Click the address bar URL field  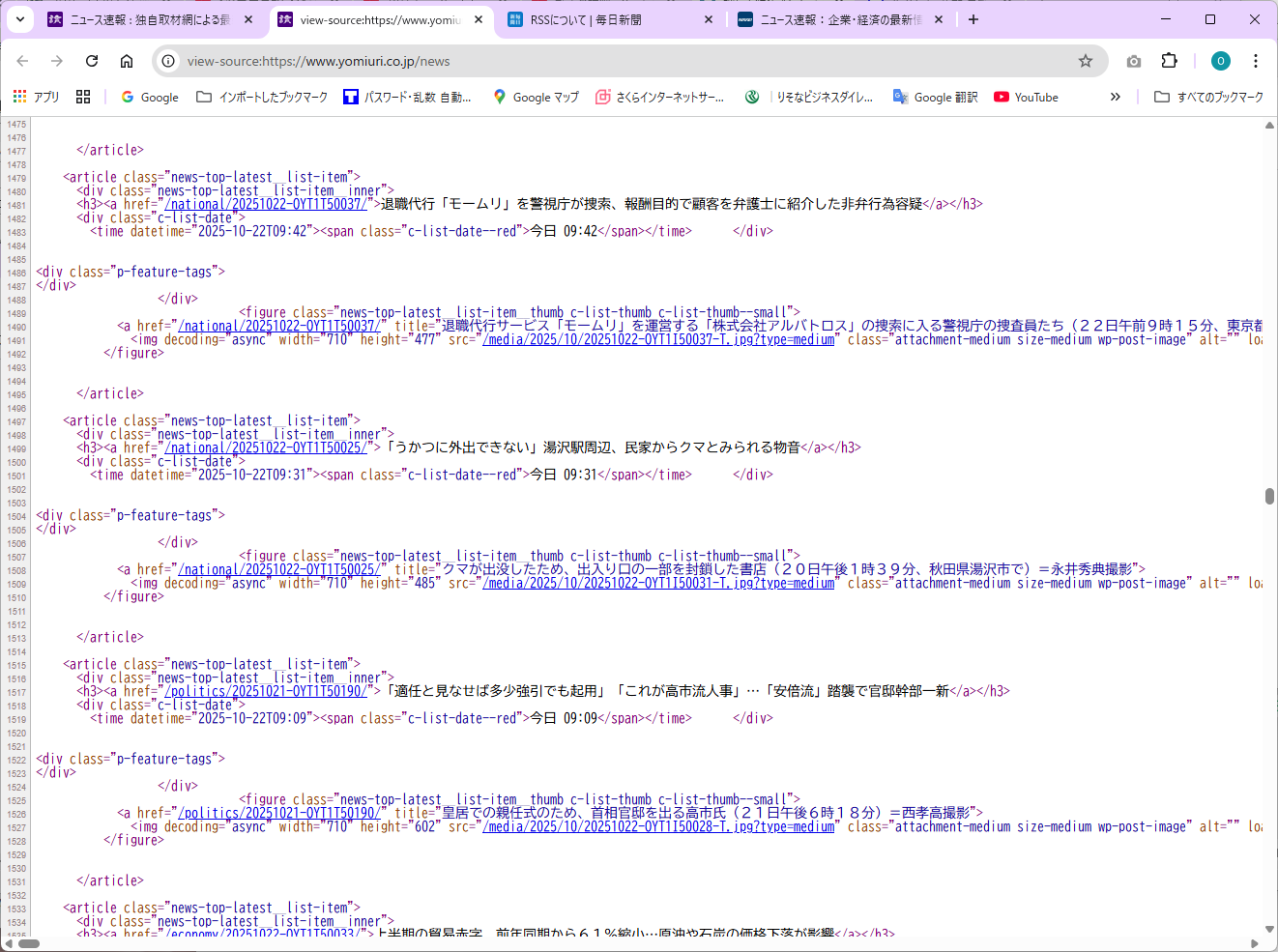[x=619, y=61]
